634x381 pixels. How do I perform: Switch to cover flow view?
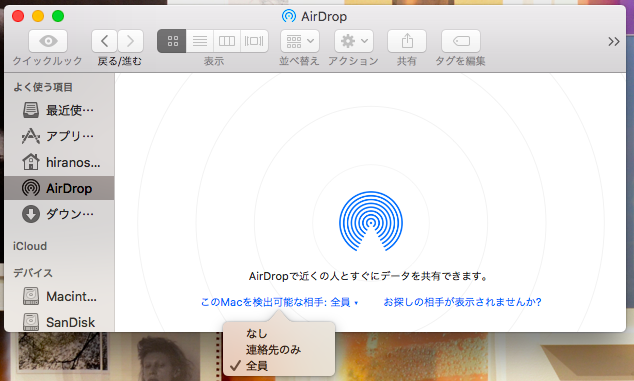pyautogui.click(x=254, y=41)
